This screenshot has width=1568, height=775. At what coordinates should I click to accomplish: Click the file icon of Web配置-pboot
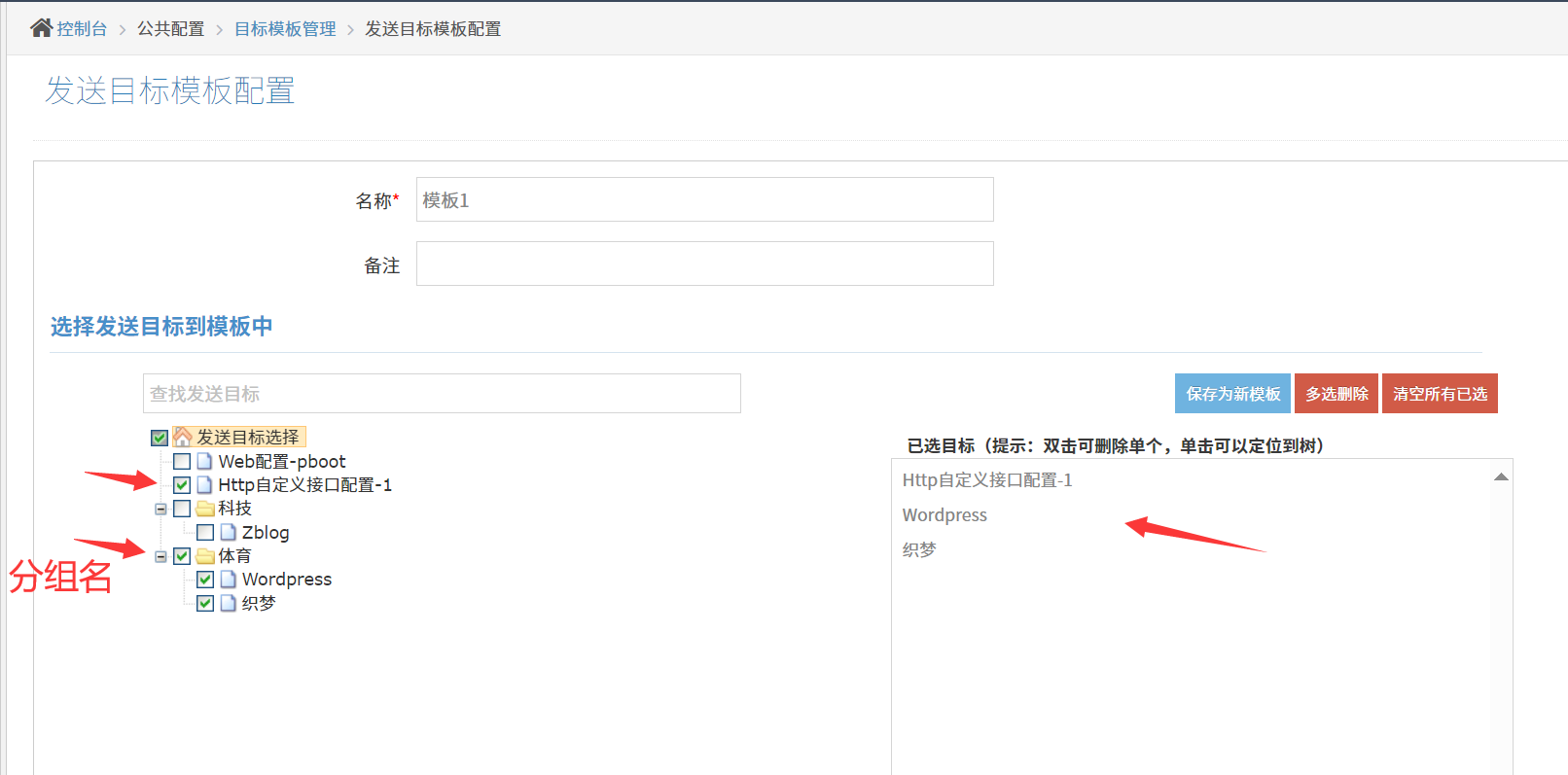pos(204,461)
